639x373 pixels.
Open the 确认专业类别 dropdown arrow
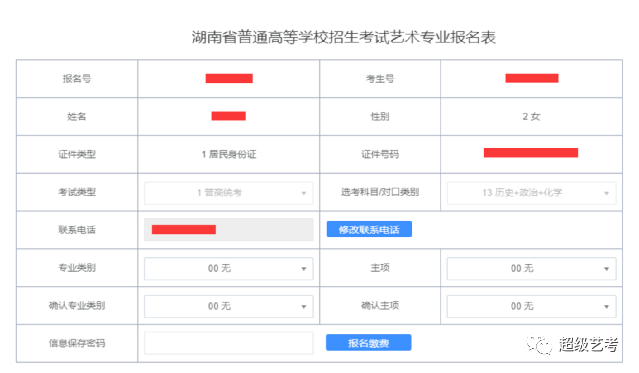coord(304,307)
